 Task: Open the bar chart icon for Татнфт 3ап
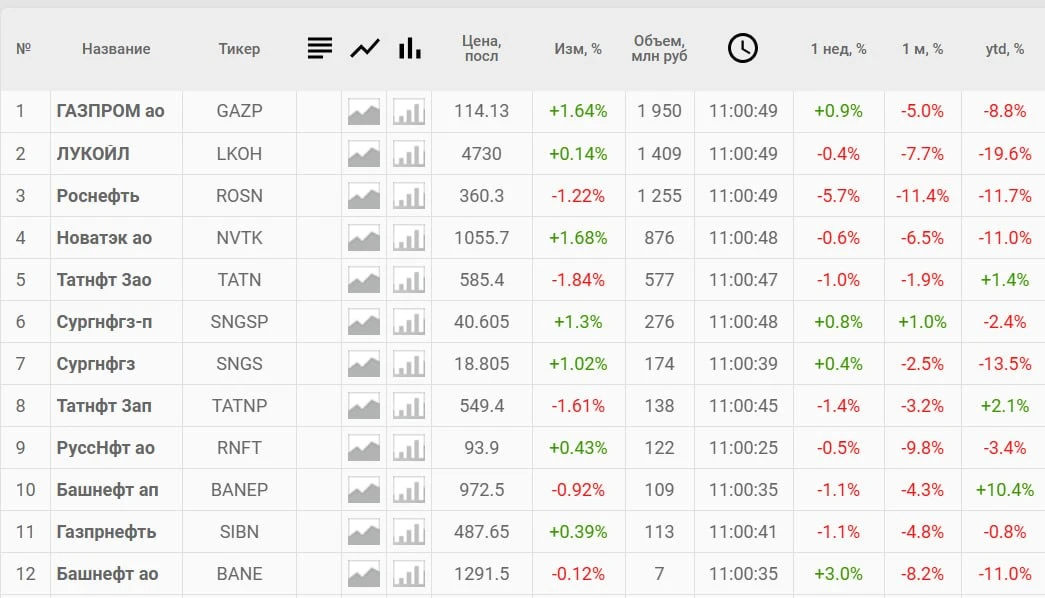point(409,406)
